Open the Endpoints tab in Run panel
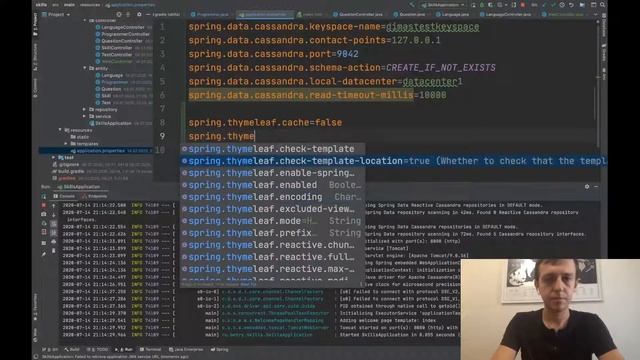Screen dimensions: 640x360 pos(95,196)
